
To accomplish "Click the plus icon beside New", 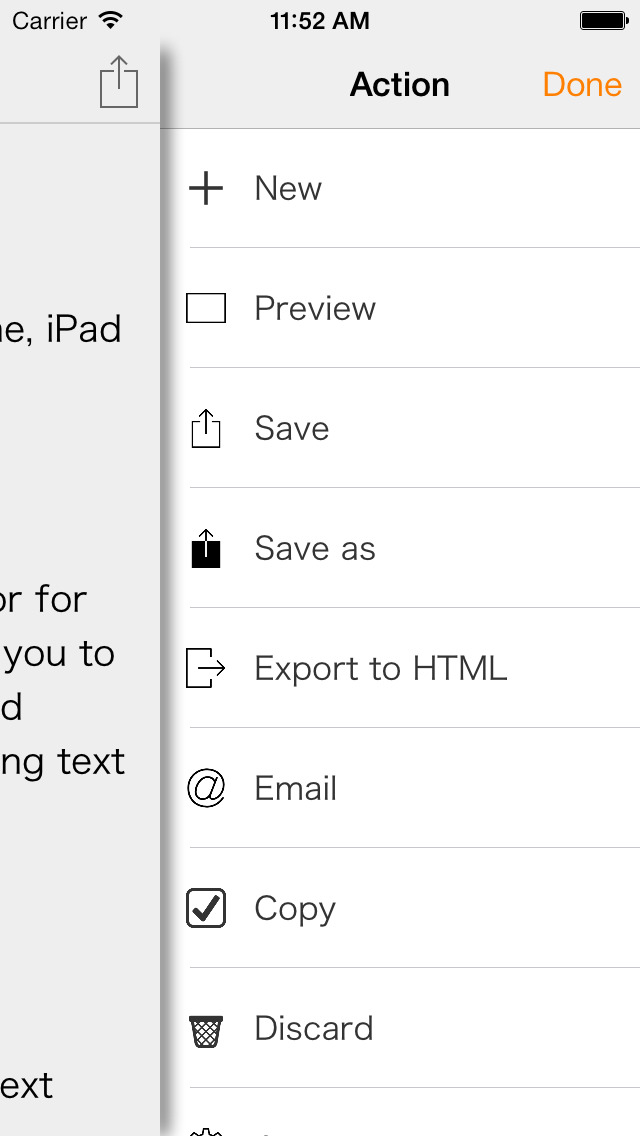I will (206, 188).
